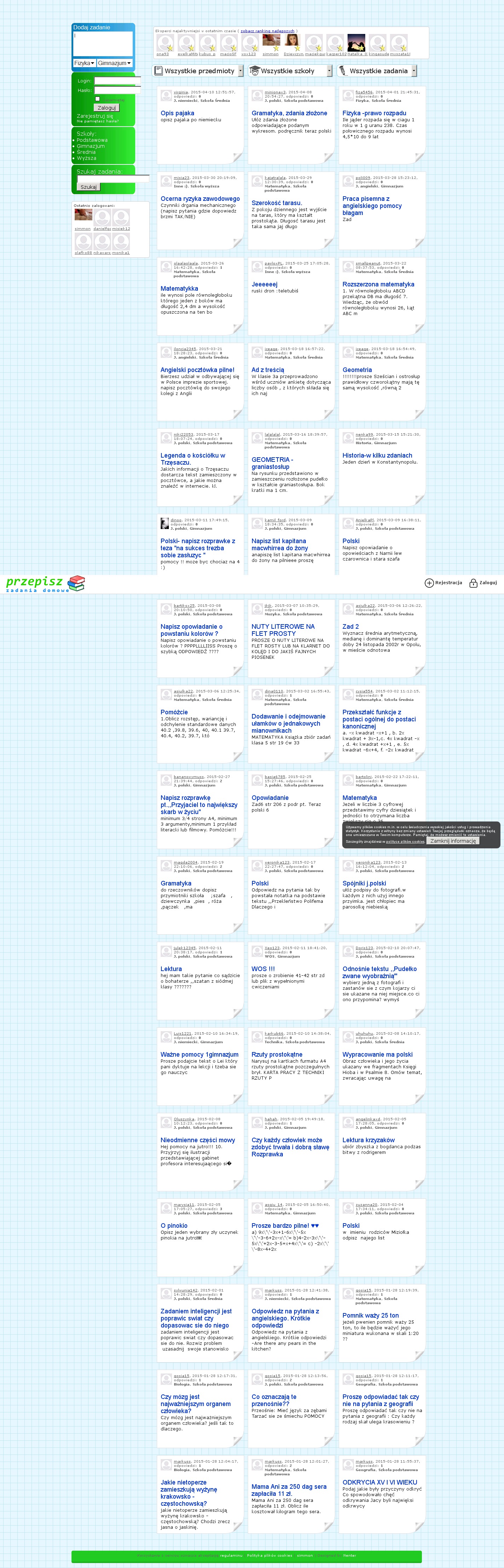Expand the Wszystkie przedmioty filter

coord(198,71)
